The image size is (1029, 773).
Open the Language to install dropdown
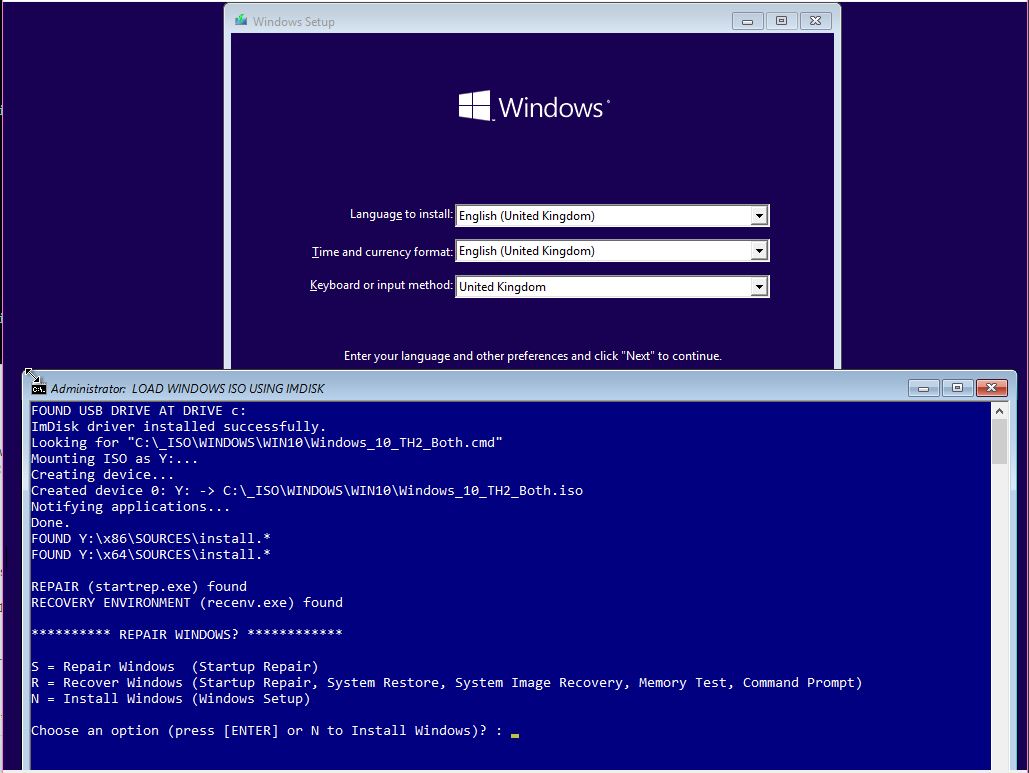click(761, 215)
